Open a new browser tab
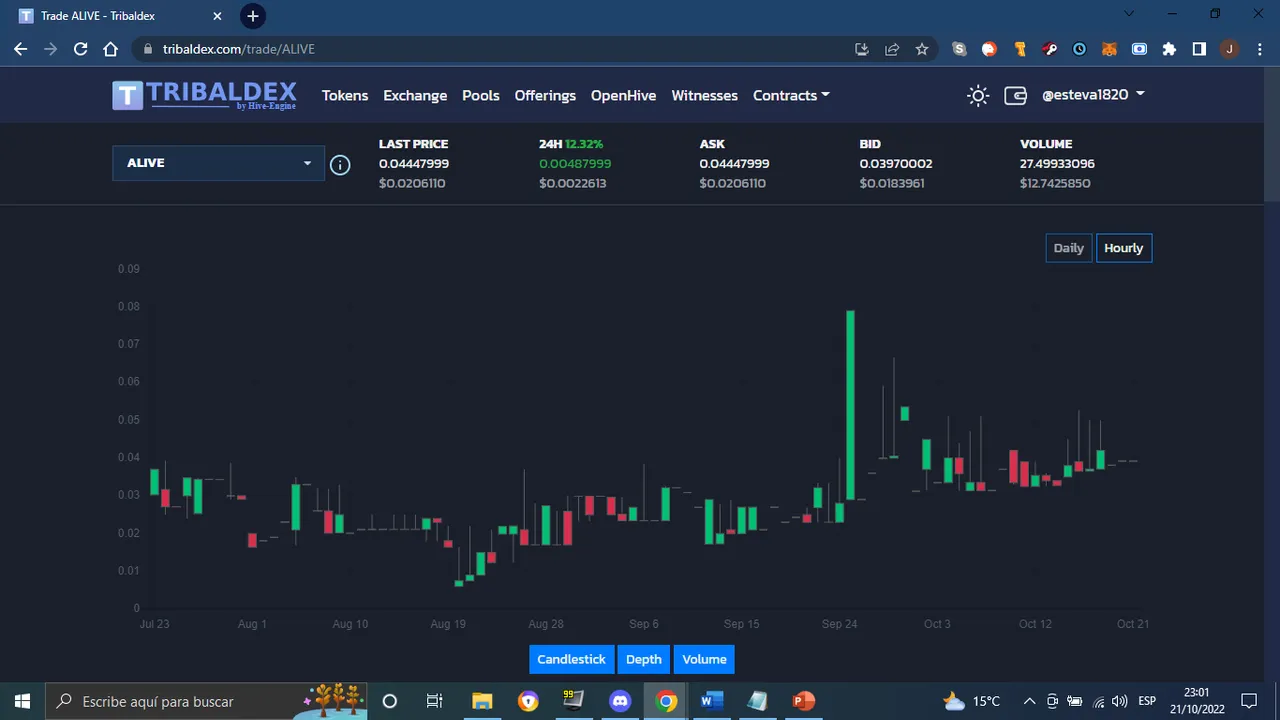Screen dimensions: 1280x720 [x=253, y=16]
